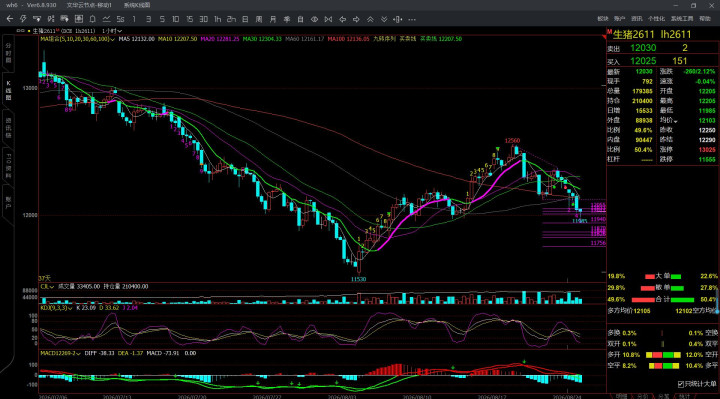Go to next contract with right arrow
The height and width of the screenshot is (399, 720).
356,19
